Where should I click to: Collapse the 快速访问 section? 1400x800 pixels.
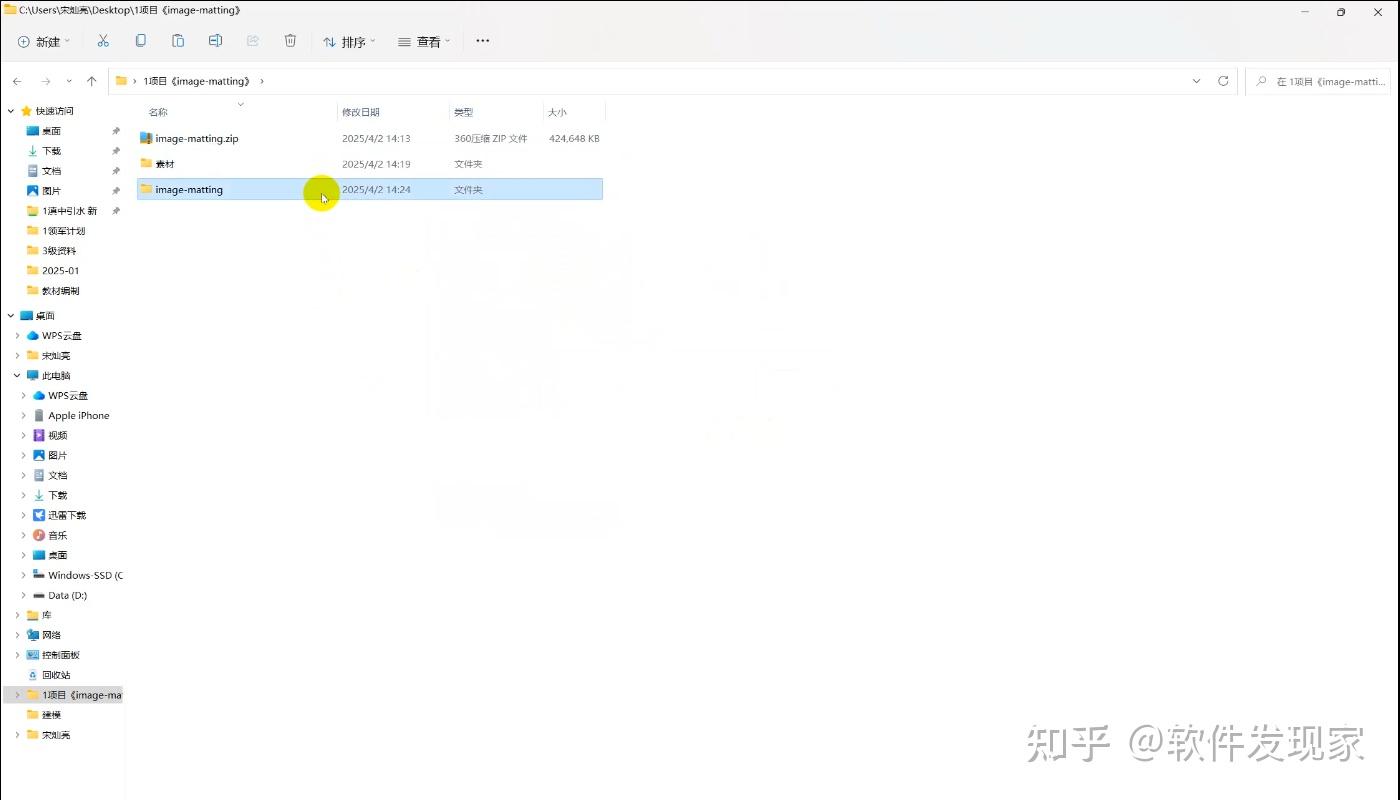[9, 110]
